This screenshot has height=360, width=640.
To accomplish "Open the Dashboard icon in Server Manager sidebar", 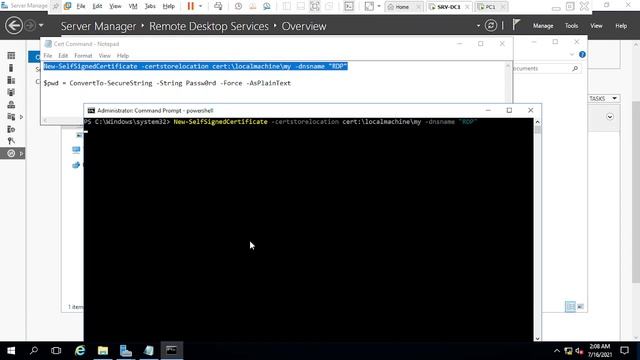I will point(11,56).
